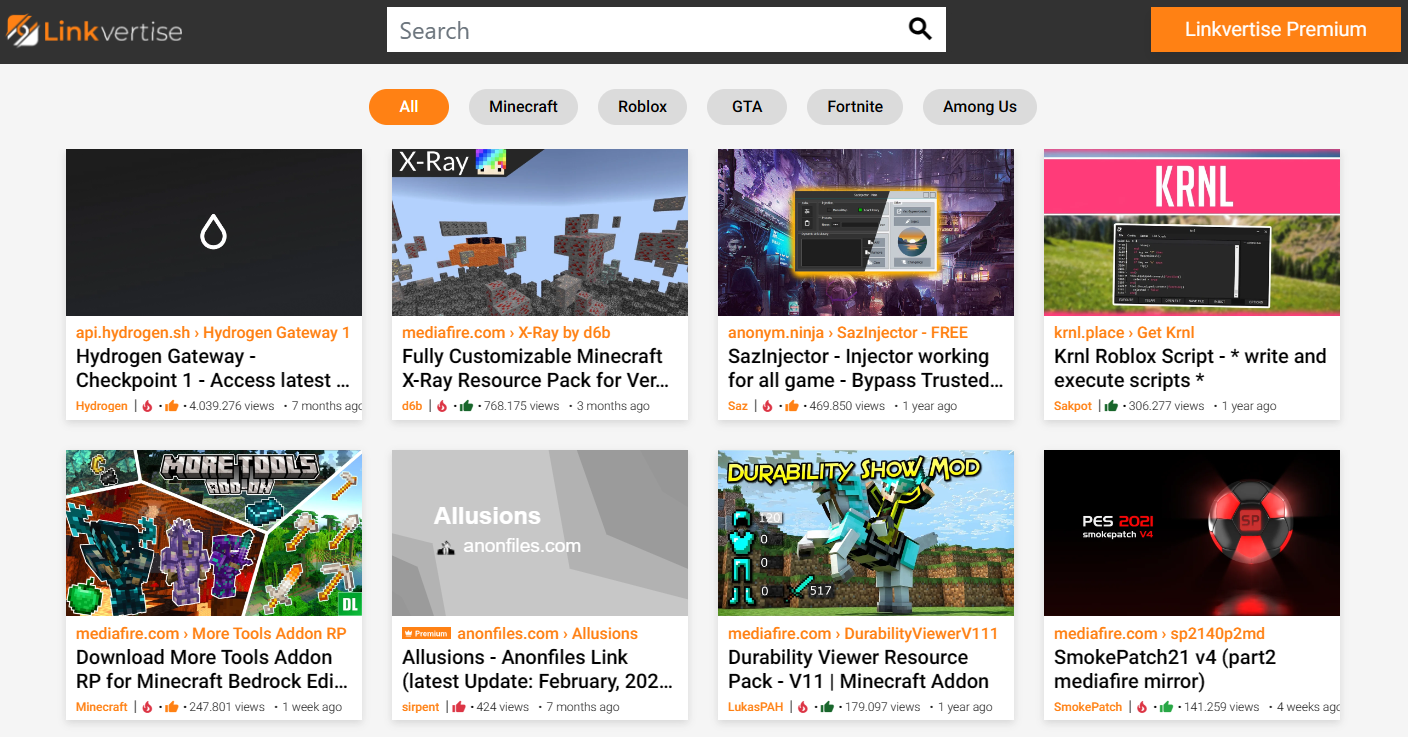Image resolution: width=1408 pixels, height=737 pixels.
Task: Open the 'SmokePatch21 v4' title
Action: [x=1165, y=669]
